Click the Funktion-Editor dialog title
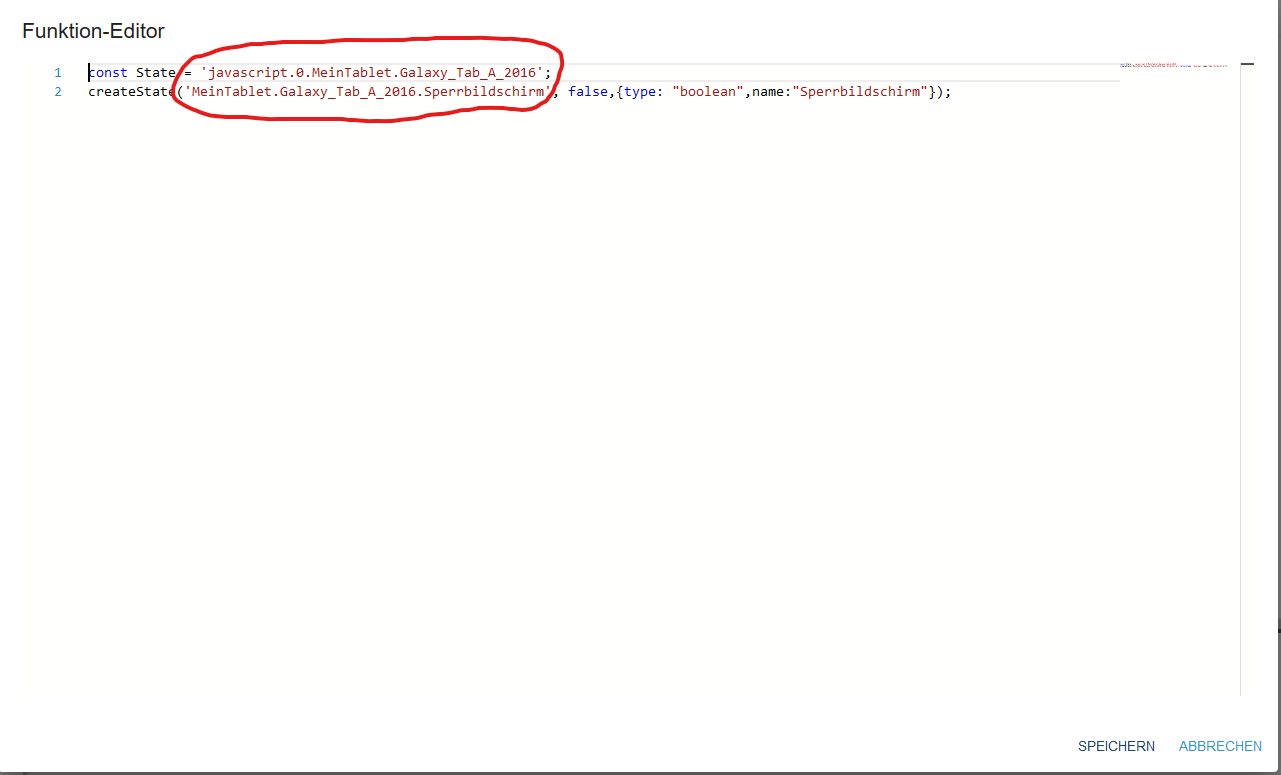1281x775 pixels. [x=94, y=32]
